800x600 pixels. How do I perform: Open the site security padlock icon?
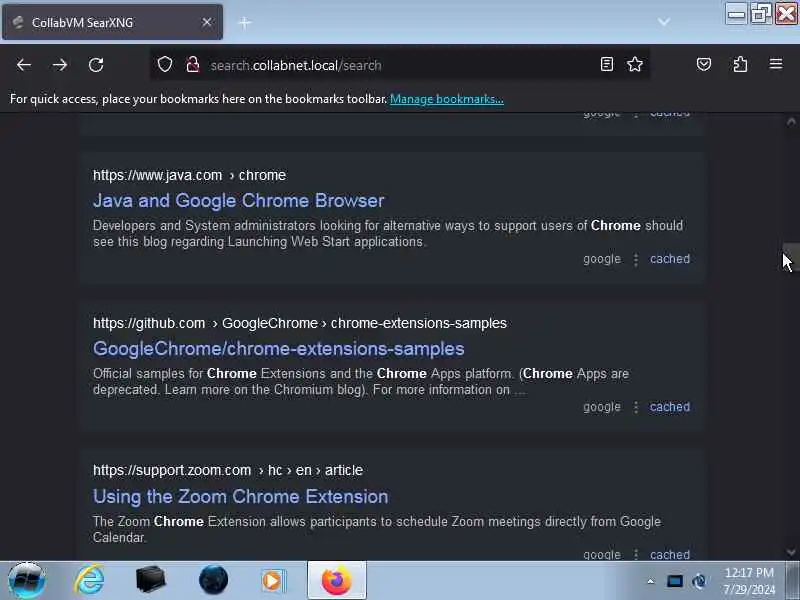[193, 64]
